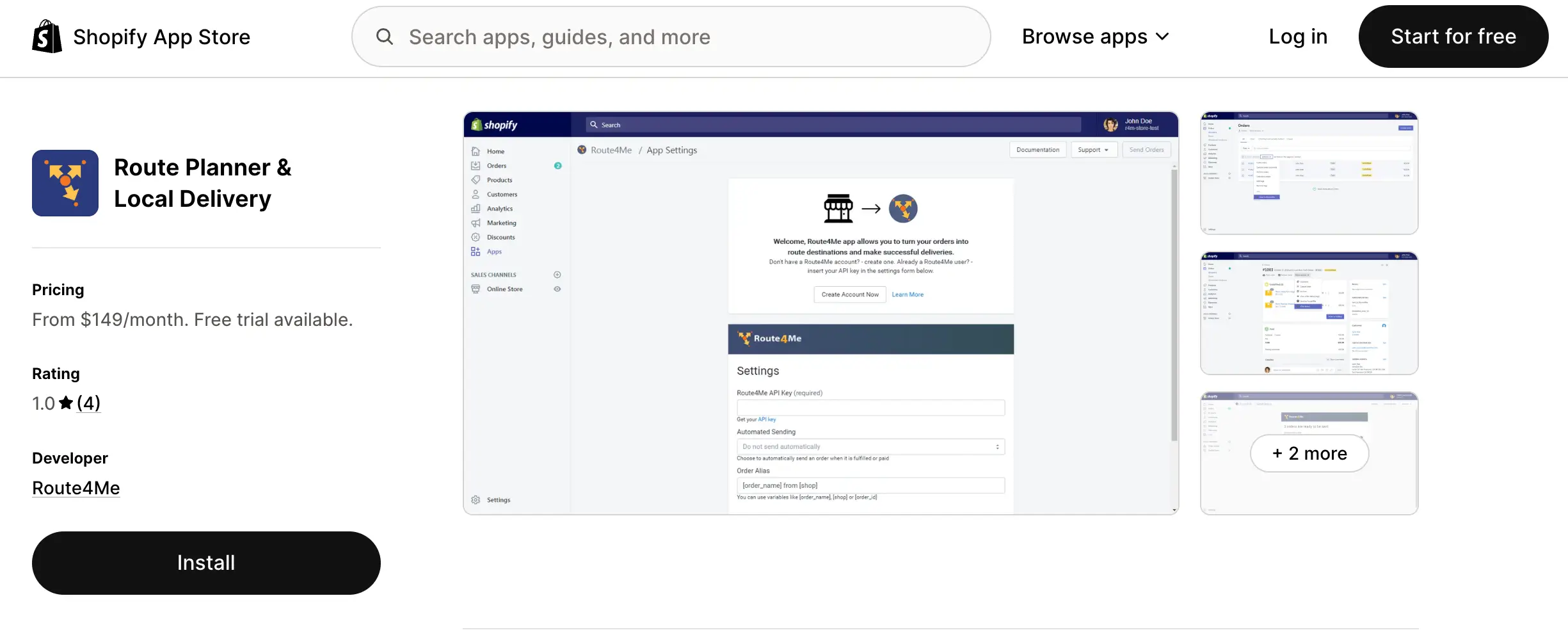Image resolution: width=1568 pixels, height=630 pixels.
Task: Open the Route4Me developer link
Action: (76, 488)
